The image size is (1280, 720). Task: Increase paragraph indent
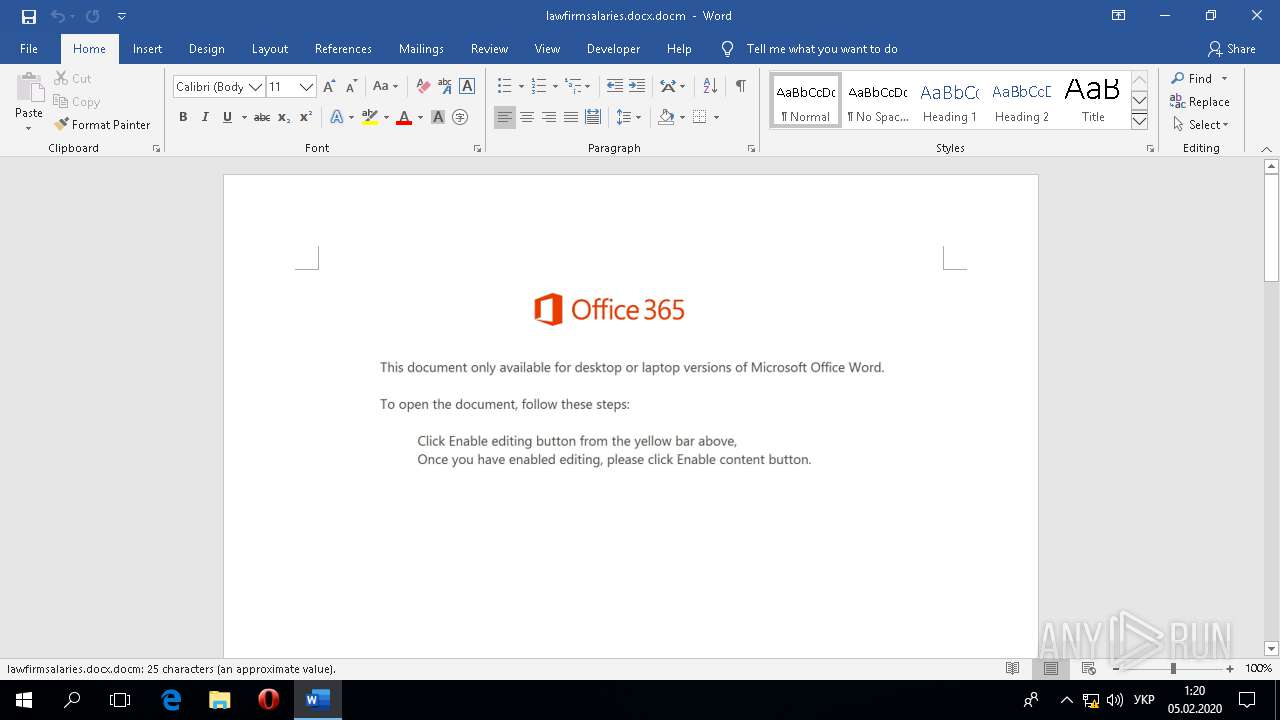pos(637,87)
